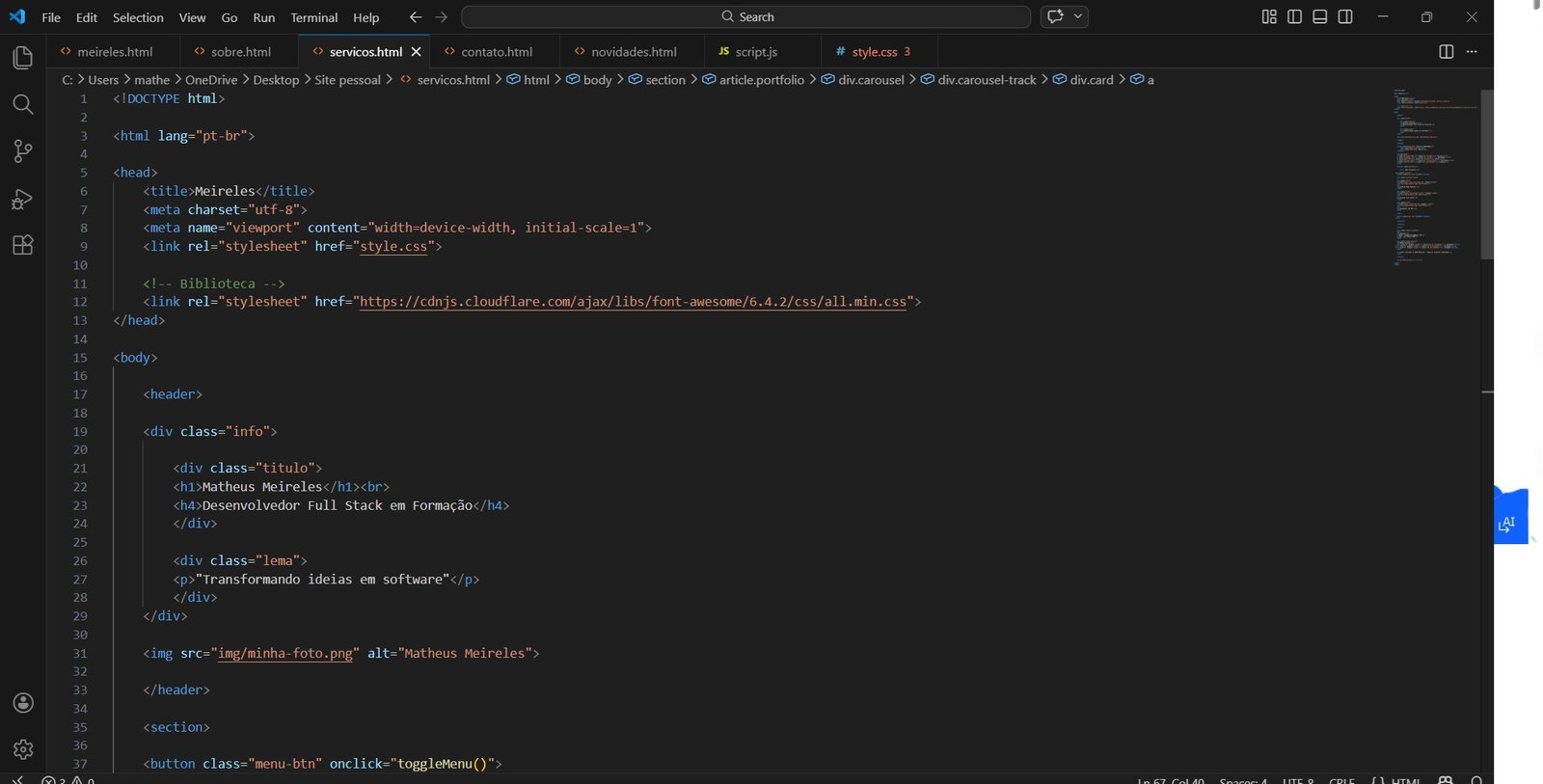
Task: Close the servicos.html tab
Action: 417,52
